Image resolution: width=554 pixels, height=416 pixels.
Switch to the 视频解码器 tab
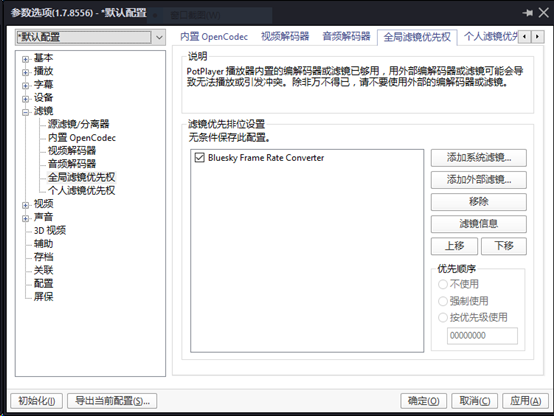(x=285, y=36)
